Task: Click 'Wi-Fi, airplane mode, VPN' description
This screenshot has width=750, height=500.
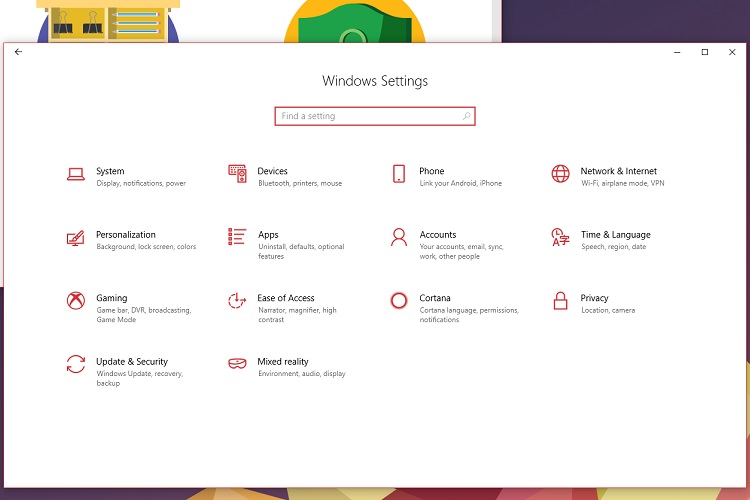Action: click(x=623, y=183)
